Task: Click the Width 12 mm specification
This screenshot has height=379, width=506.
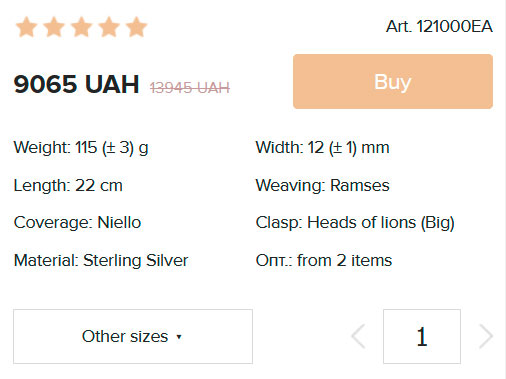Action: pos(322,148)
